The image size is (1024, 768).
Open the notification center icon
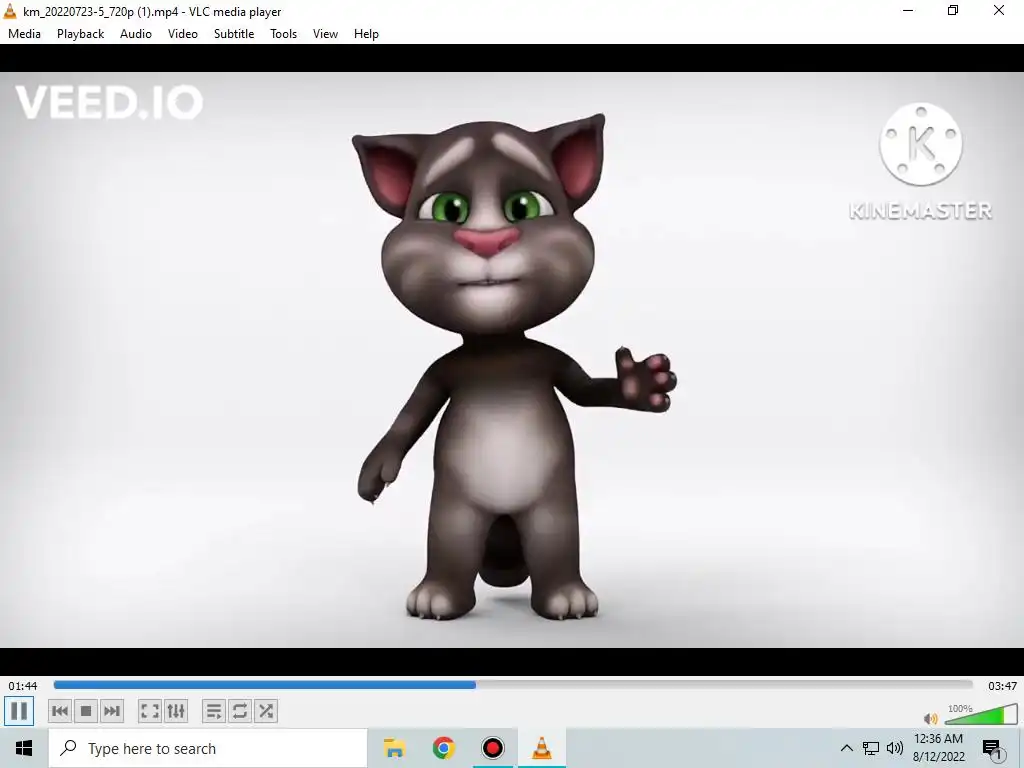(x=992, y=748)
